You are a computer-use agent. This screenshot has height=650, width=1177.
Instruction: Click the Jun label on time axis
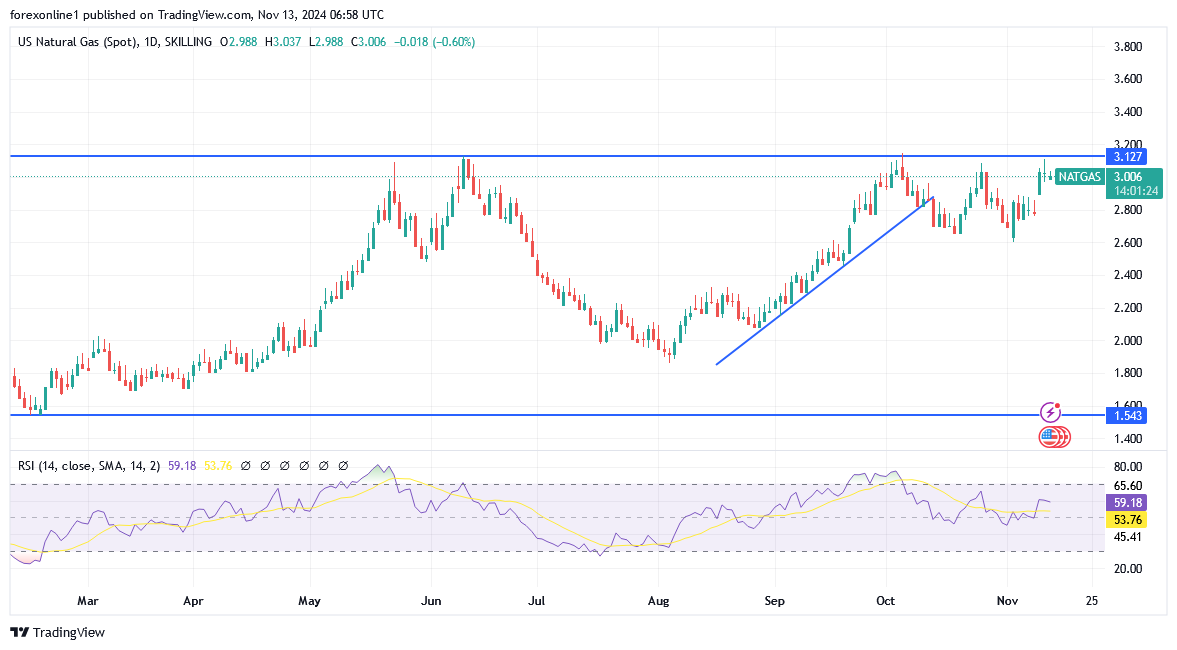pos(431,600)
